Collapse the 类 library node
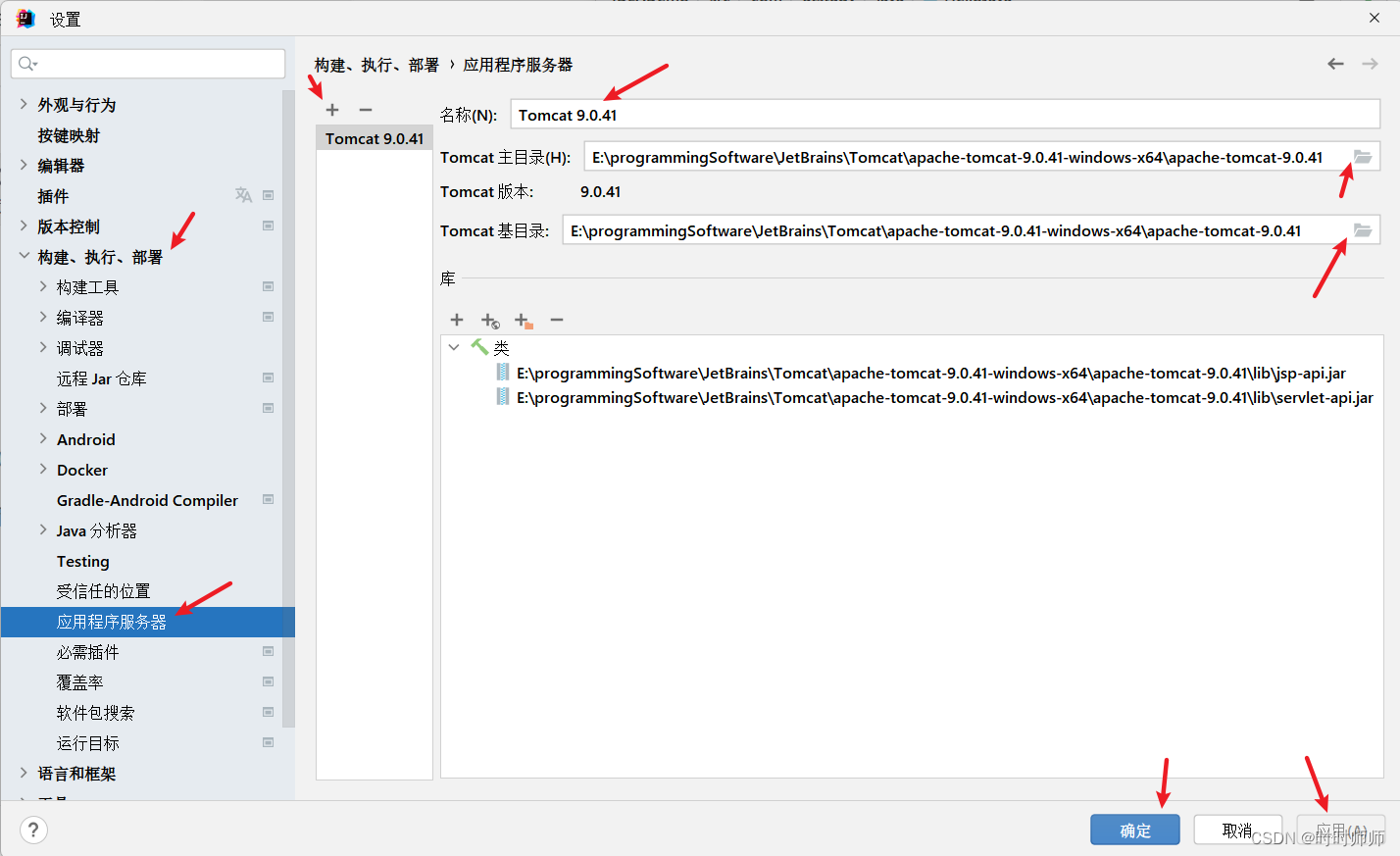 click(x=454, y=347)
